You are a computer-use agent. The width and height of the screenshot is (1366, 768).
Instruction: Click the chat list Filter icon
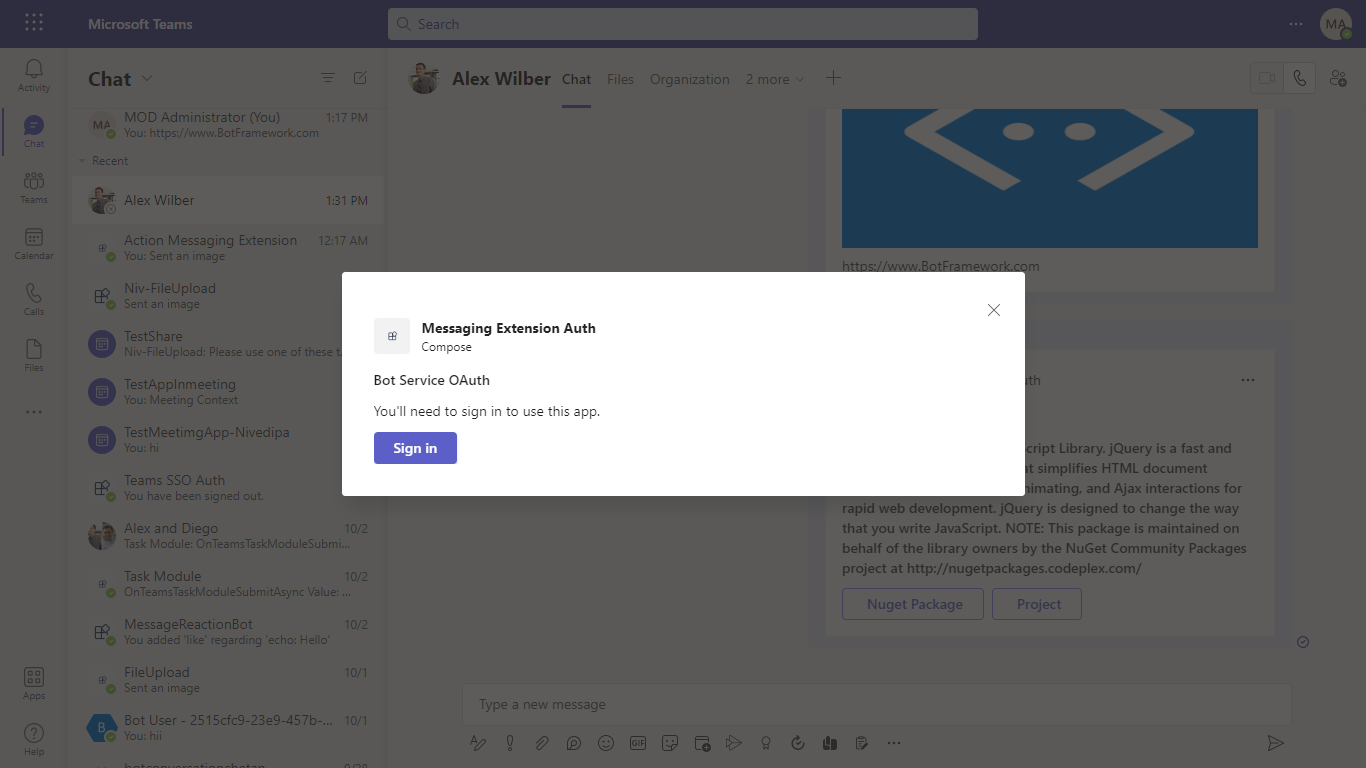pos(327,78)
